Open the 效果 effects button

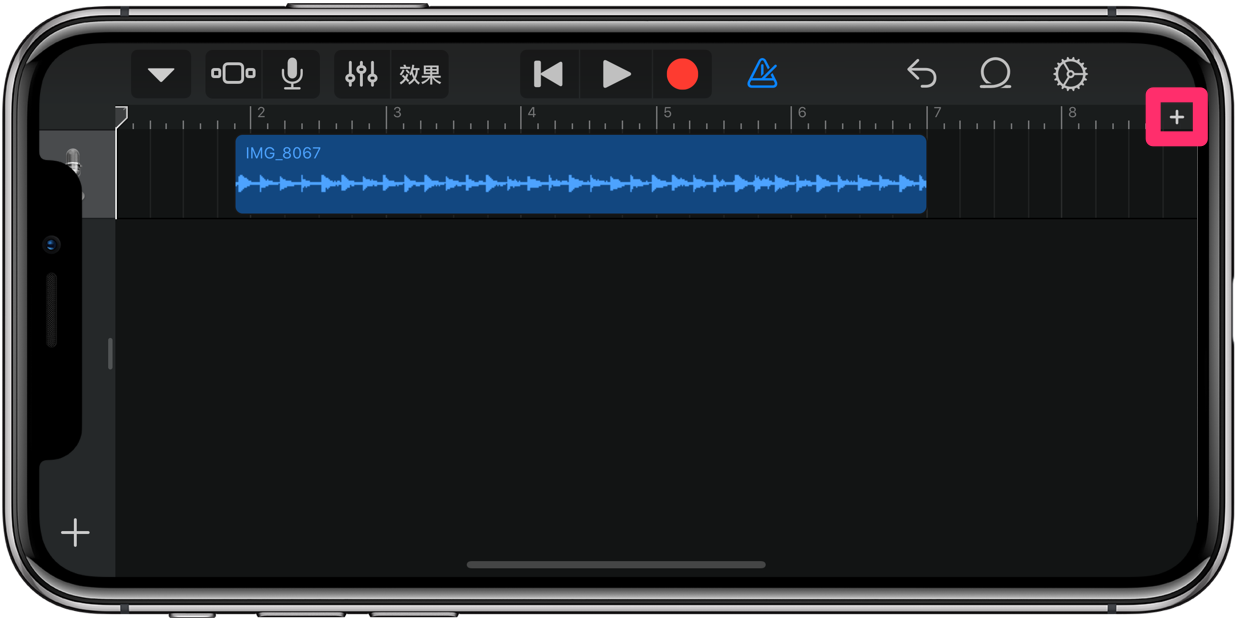coord(420,74)
